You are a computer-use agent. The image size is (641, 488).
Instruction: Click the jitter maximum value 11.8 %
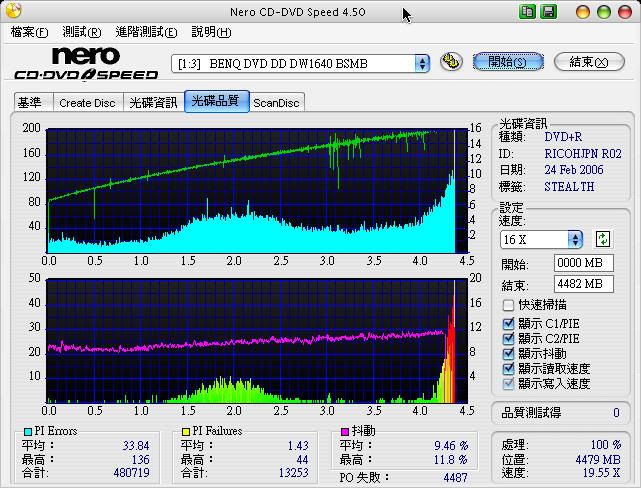451,460
